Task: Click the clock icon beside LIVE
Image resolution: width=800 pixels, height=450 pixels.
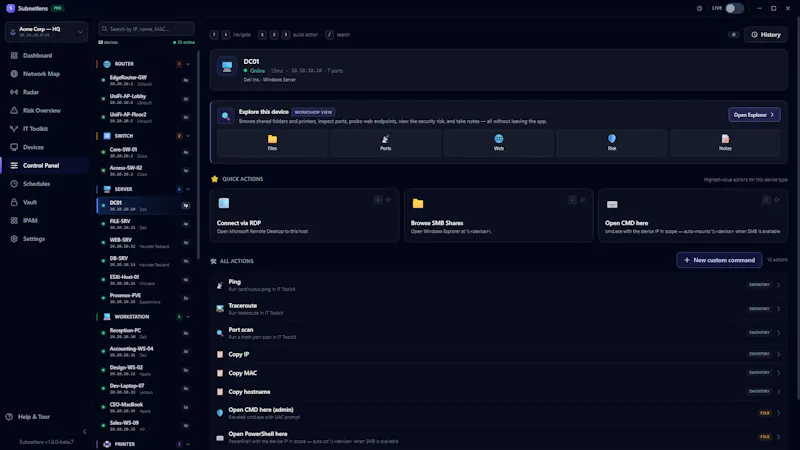Action: tap(699, 8)
